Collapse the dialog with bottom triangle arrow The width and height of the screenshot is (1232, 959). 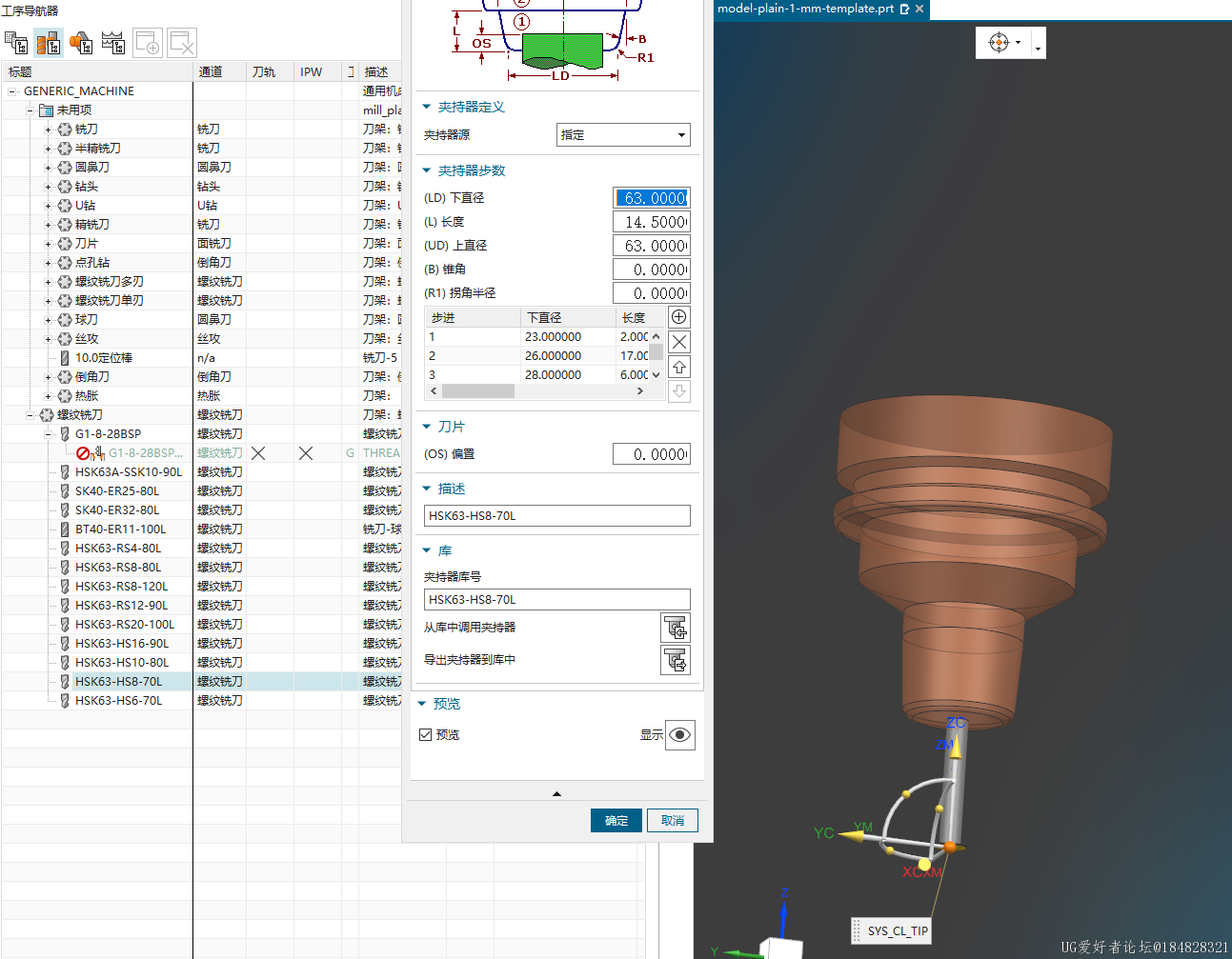click(556, 793)
